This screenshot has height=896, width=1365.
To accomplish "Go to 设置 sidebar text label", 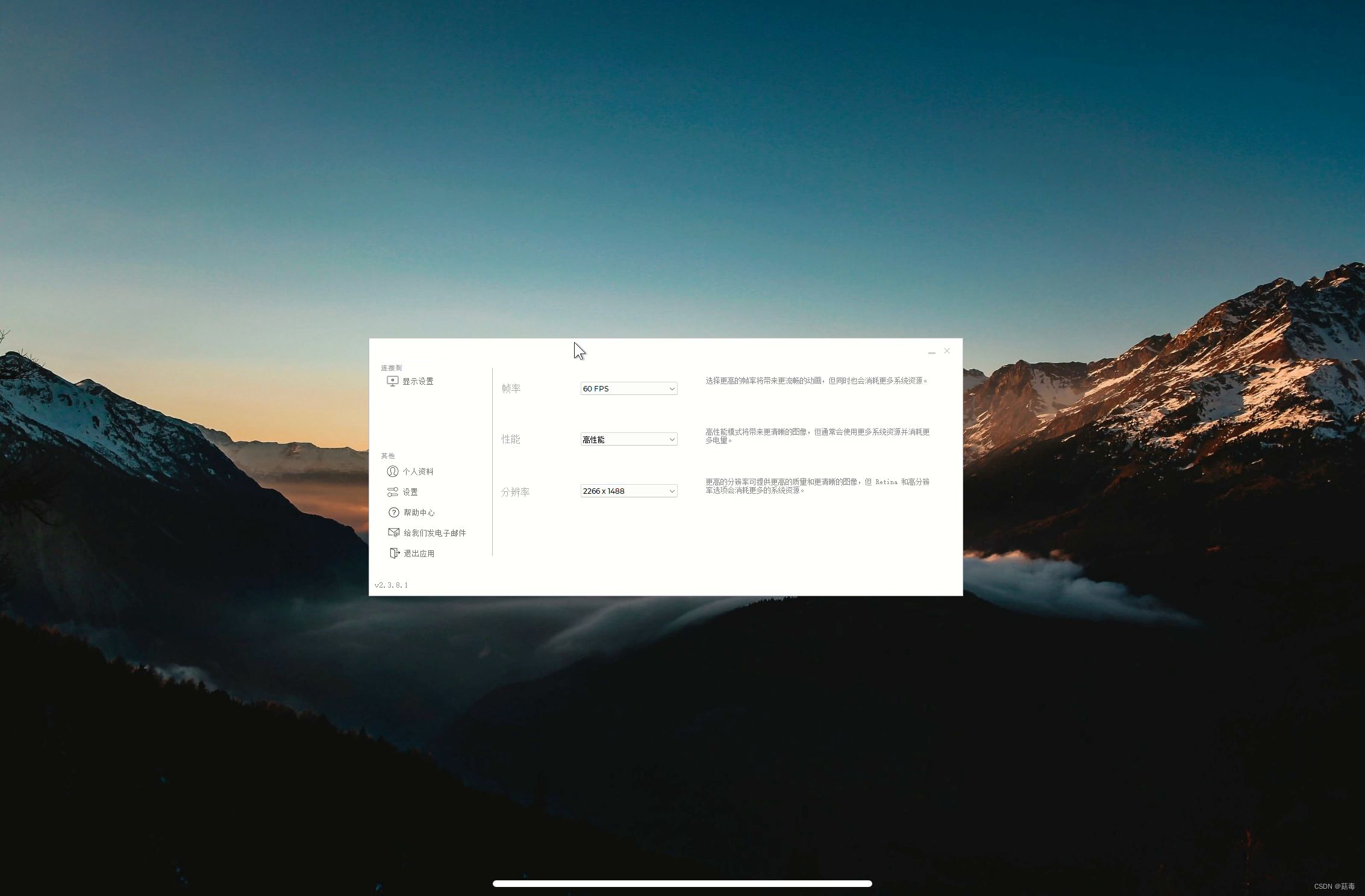I will 410,492.
